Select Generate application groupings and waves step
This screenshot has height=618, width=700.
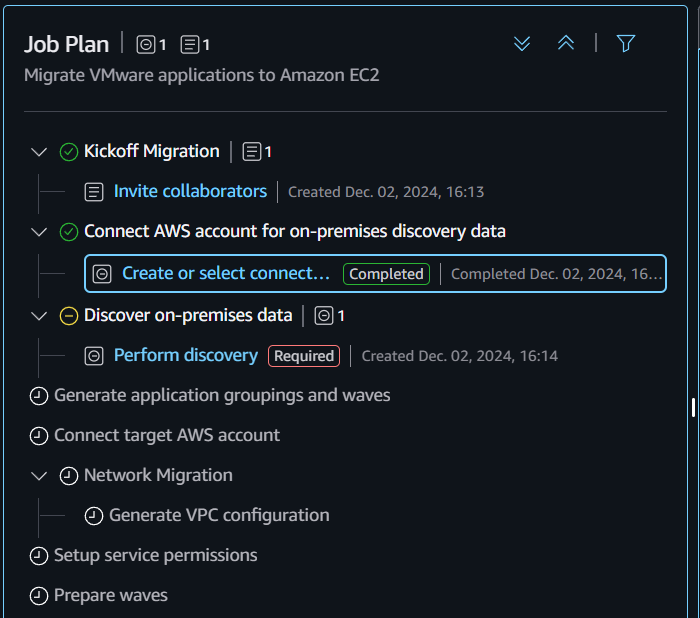point(222,395)
